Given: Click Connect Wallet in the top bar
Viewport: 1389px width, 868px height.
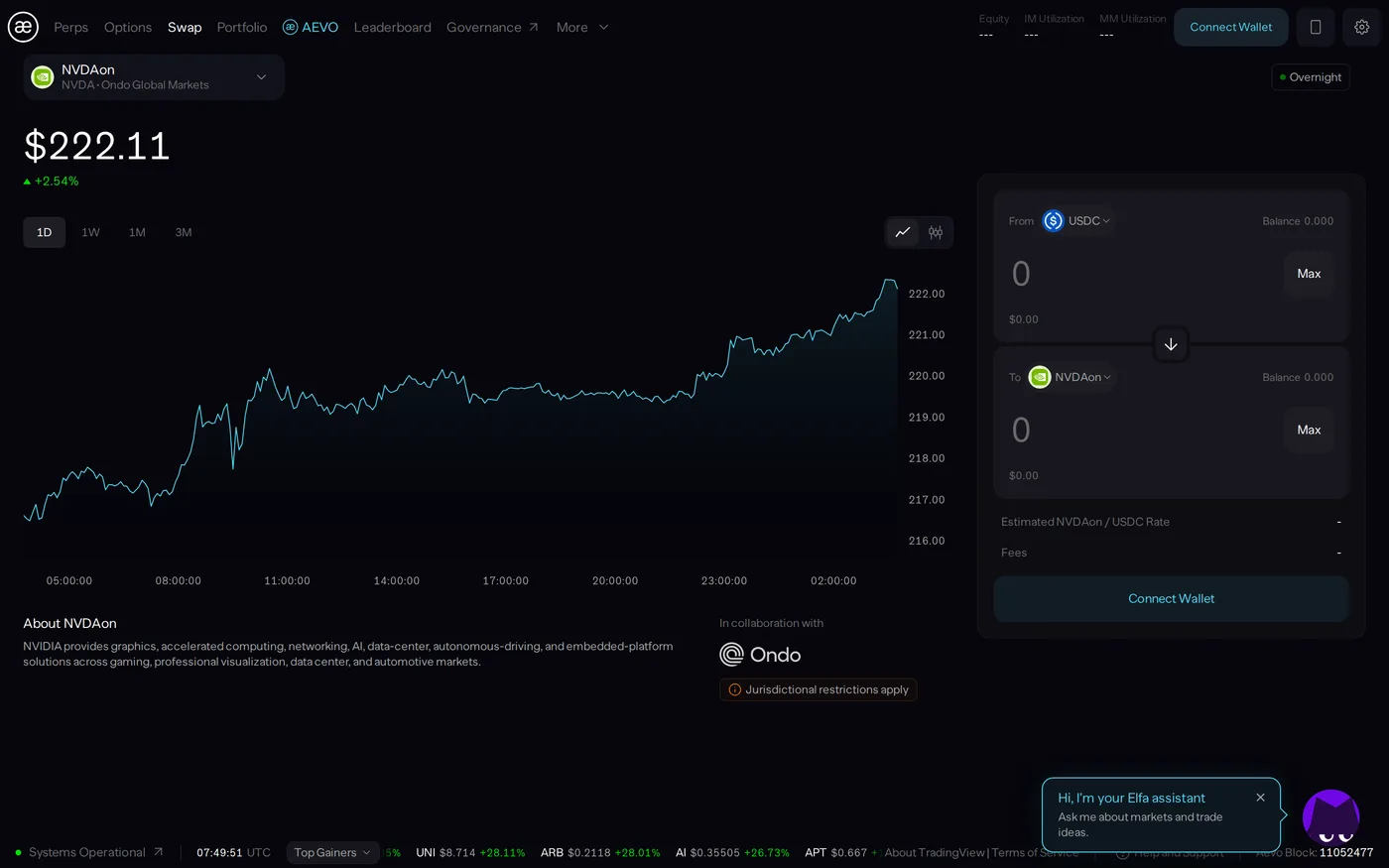Looking at the screenshot, I should coord(1231,27).
